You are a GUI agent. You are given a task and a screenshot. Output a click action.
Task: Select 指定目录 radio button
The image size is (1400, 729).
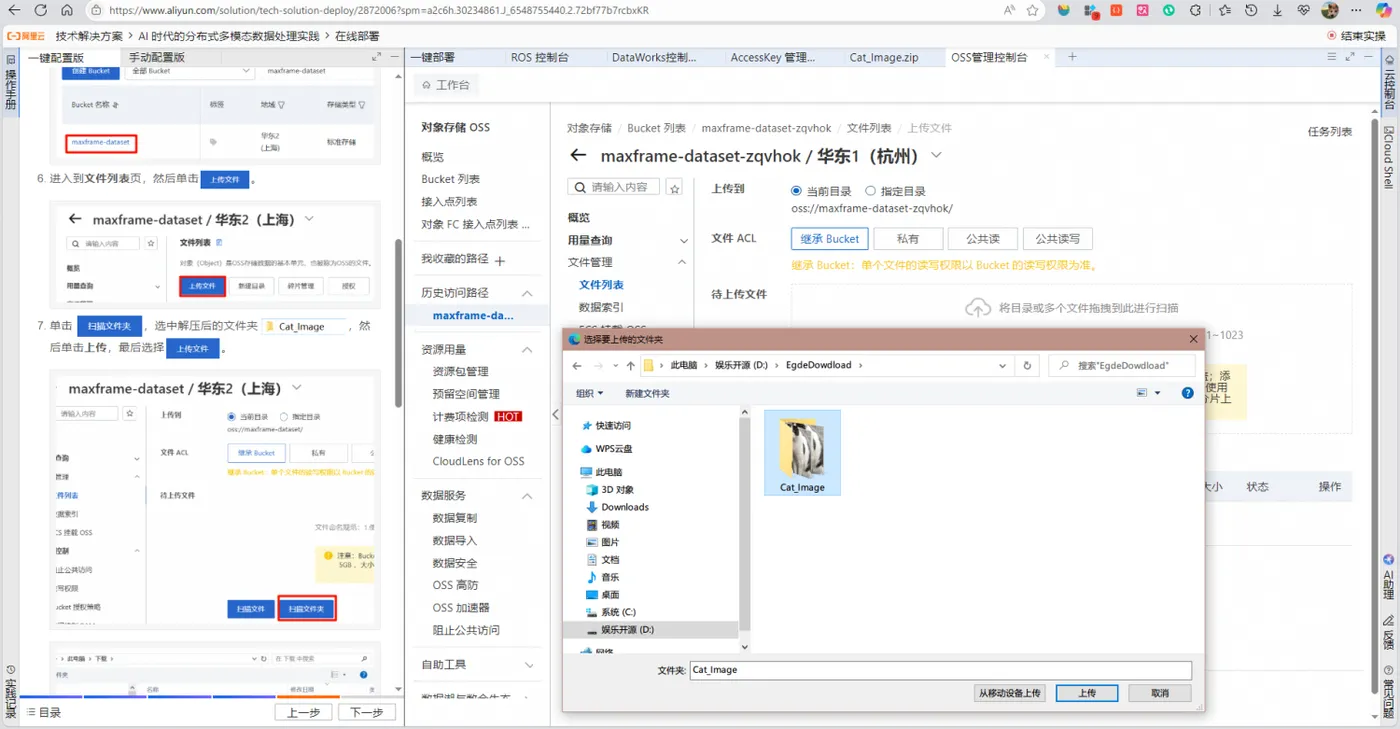870,190
